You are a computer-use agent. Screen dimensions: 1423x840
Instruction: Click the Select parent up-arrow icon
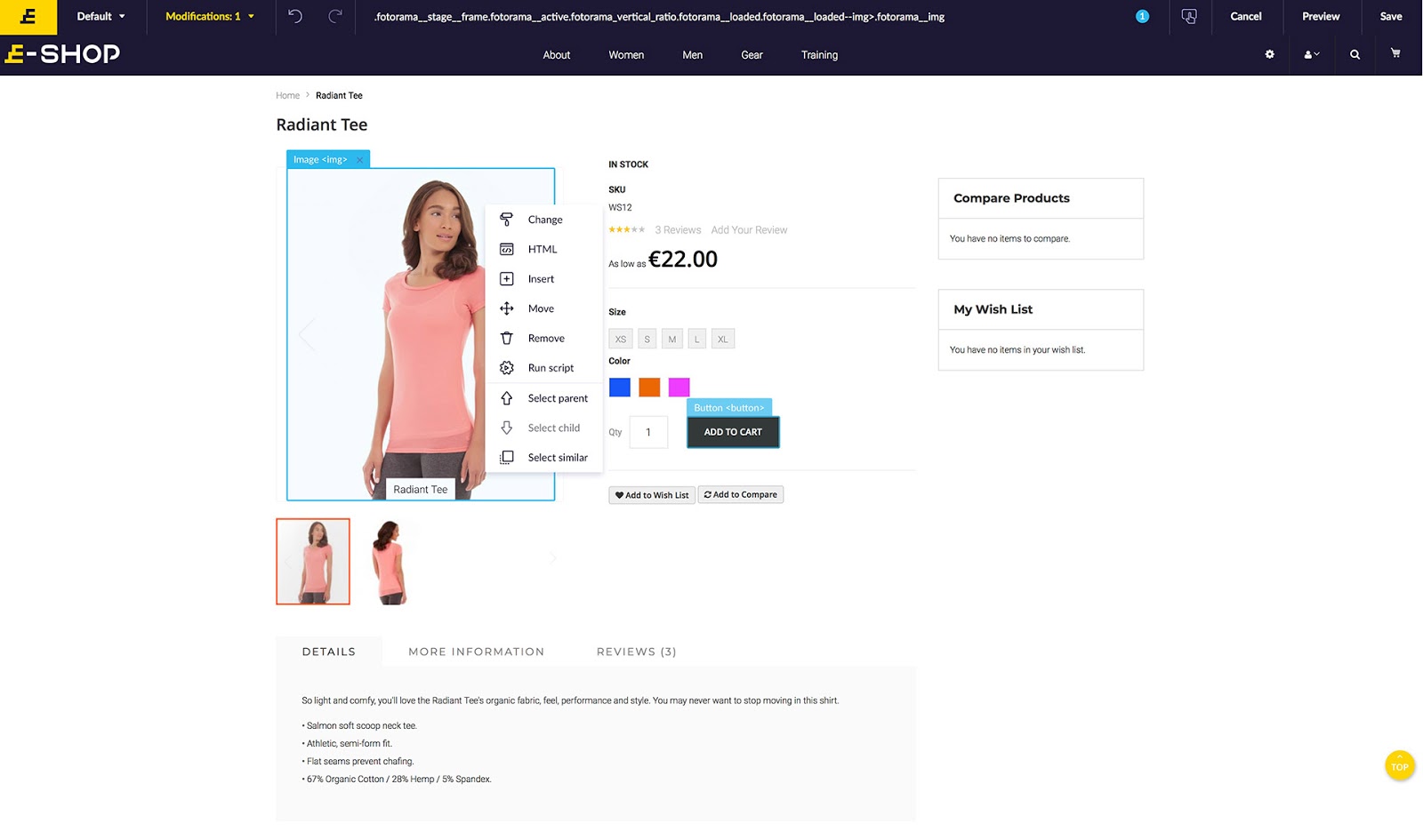click(x=506, y=398)
